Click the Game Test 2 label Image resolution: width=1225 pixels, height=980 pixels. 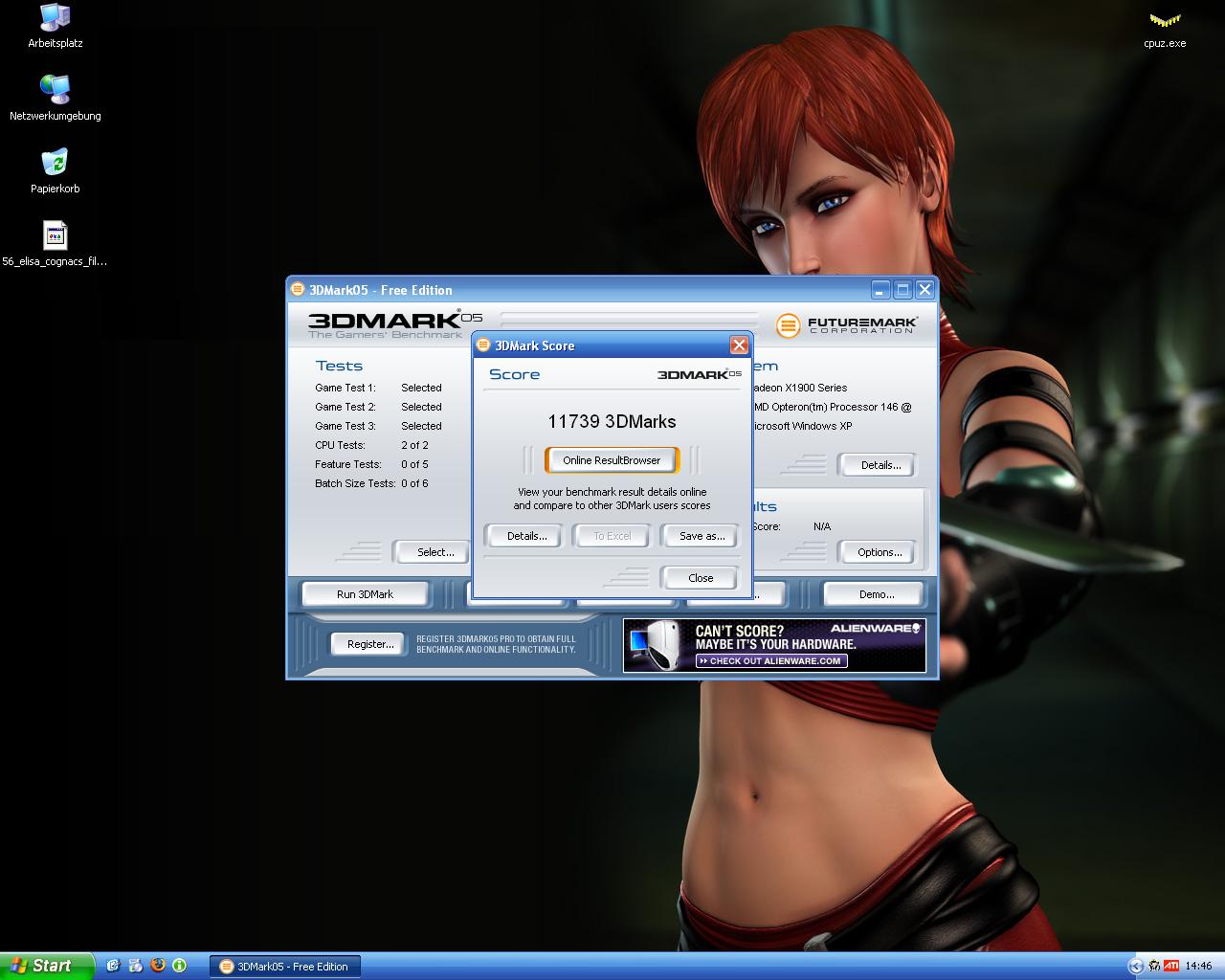coord(345,407)
